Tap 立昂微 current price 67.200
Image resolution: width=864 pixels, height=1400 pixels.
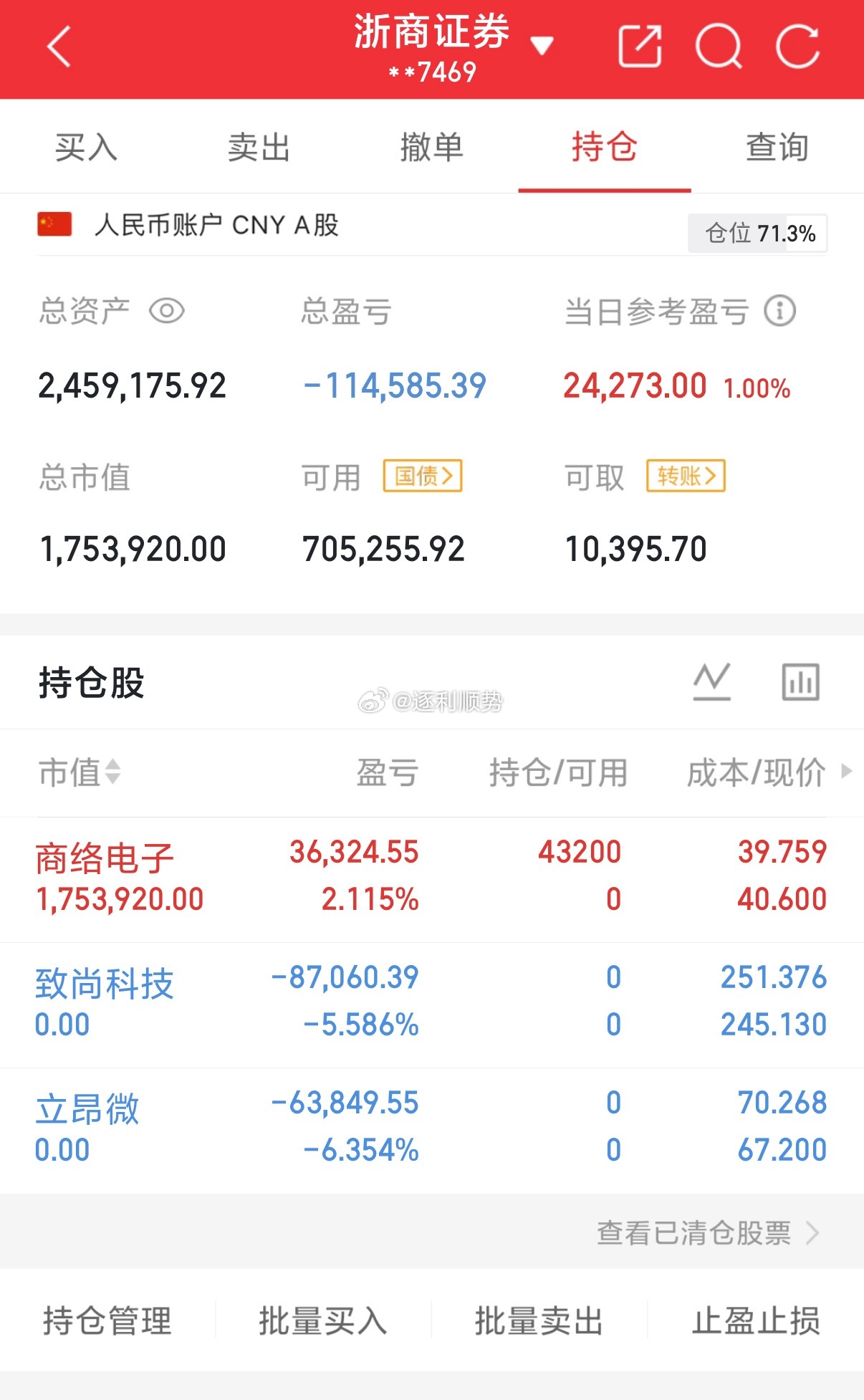[782, 1149]
